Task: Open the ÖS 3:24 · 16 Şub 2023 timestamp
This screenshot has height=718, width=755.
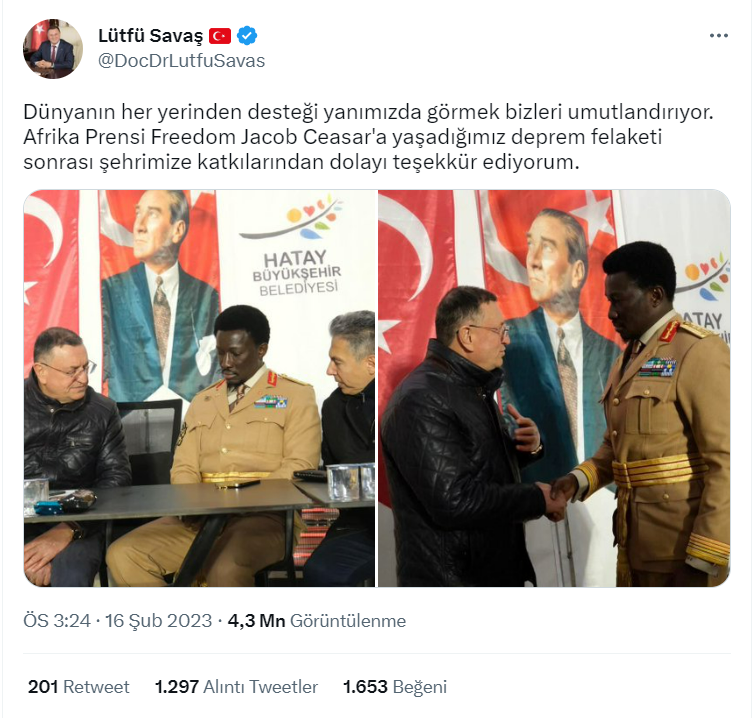Action: tap(117, 621)
